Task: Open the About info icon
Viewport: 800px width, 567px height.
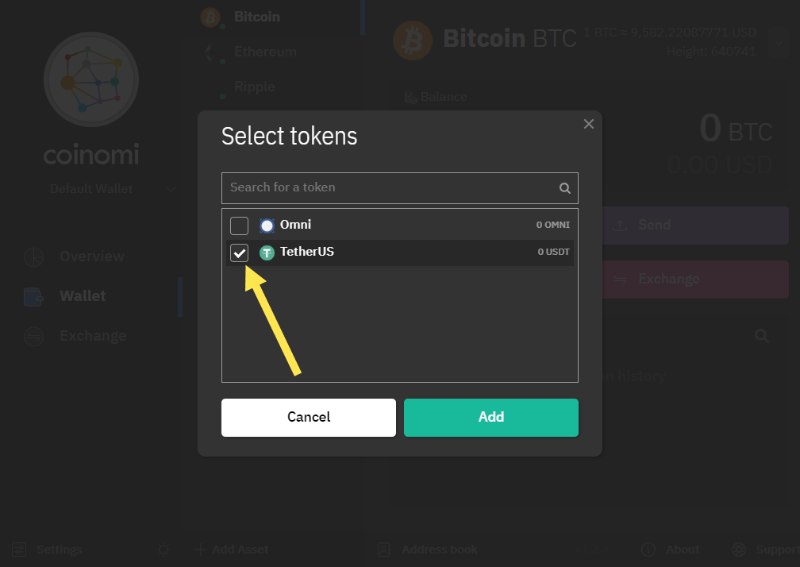Action: point(648,550)
